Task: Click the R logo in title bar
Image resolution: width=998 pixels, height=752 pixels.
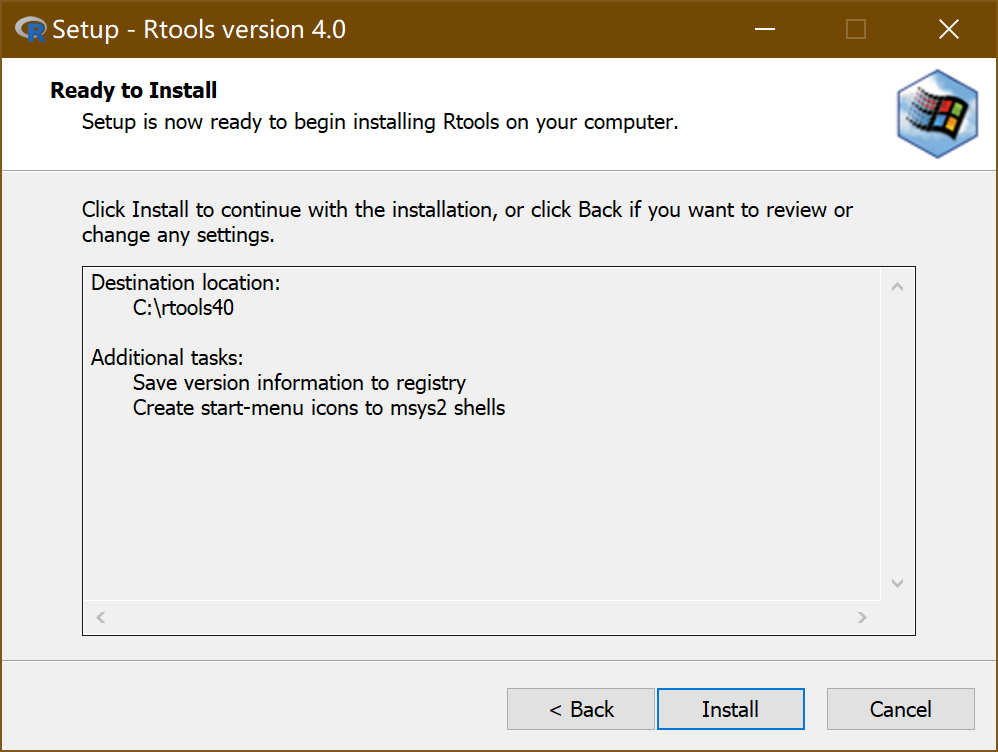Action: pos(31,30)
